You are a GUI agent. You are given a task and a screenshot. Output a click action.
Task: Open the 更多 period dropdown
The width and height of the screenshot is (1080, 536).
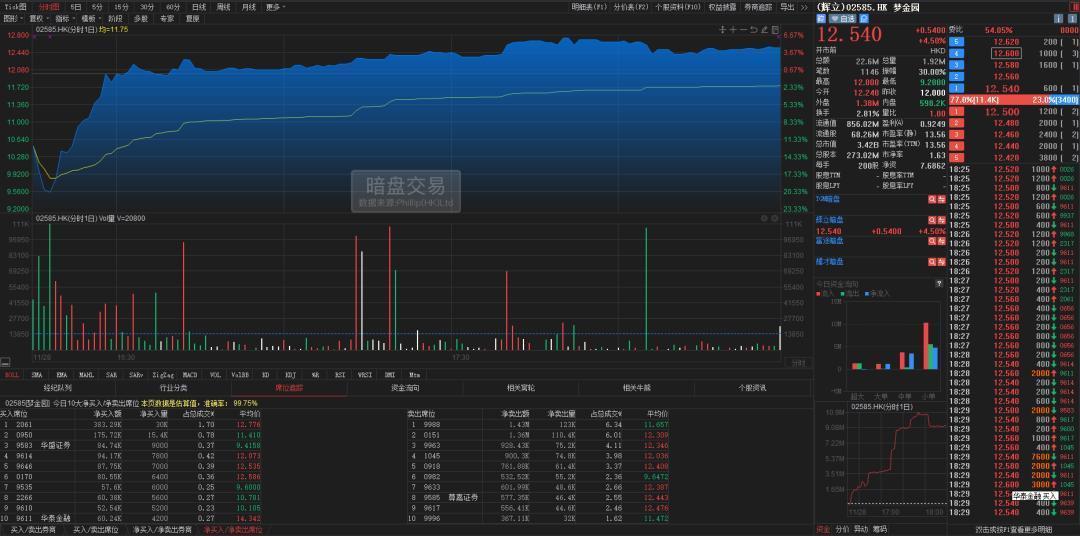275,7
